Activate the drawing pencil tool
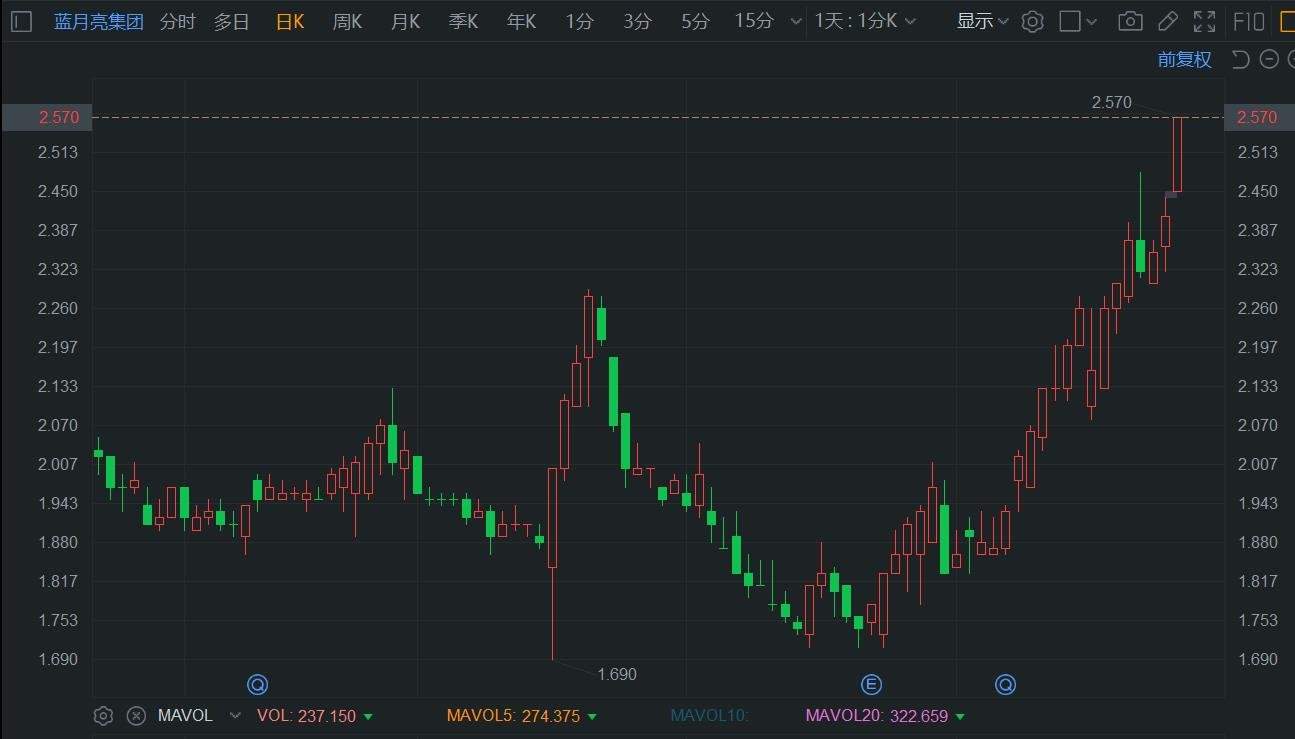 coord(1168,21)
